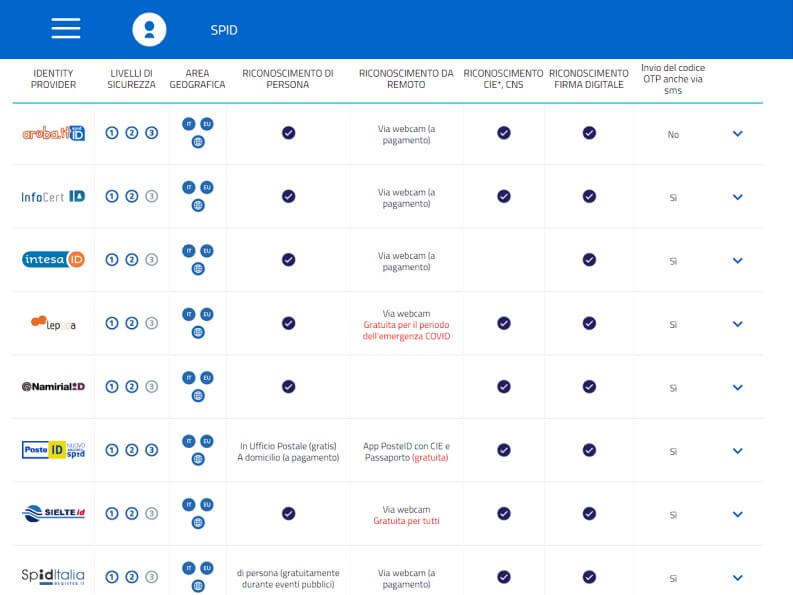Click security level 3 in Poste ID row
The image size is (793, 595).
(151, 450)
